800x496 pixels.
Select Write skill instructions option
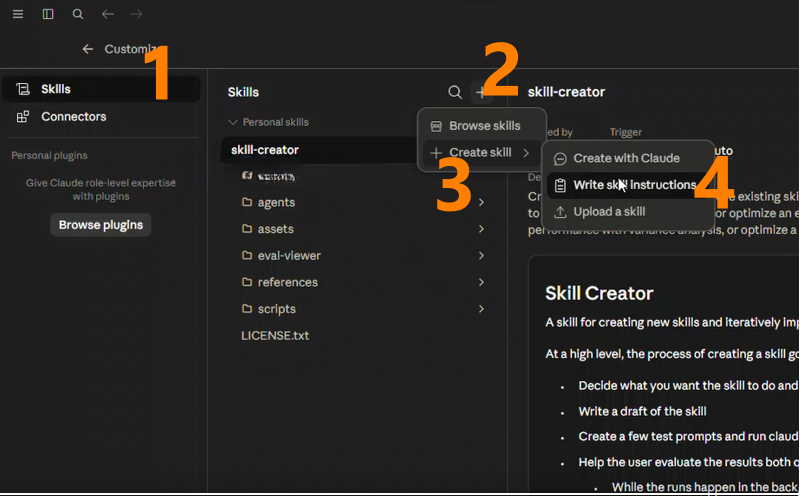click(x=629, y=185)
